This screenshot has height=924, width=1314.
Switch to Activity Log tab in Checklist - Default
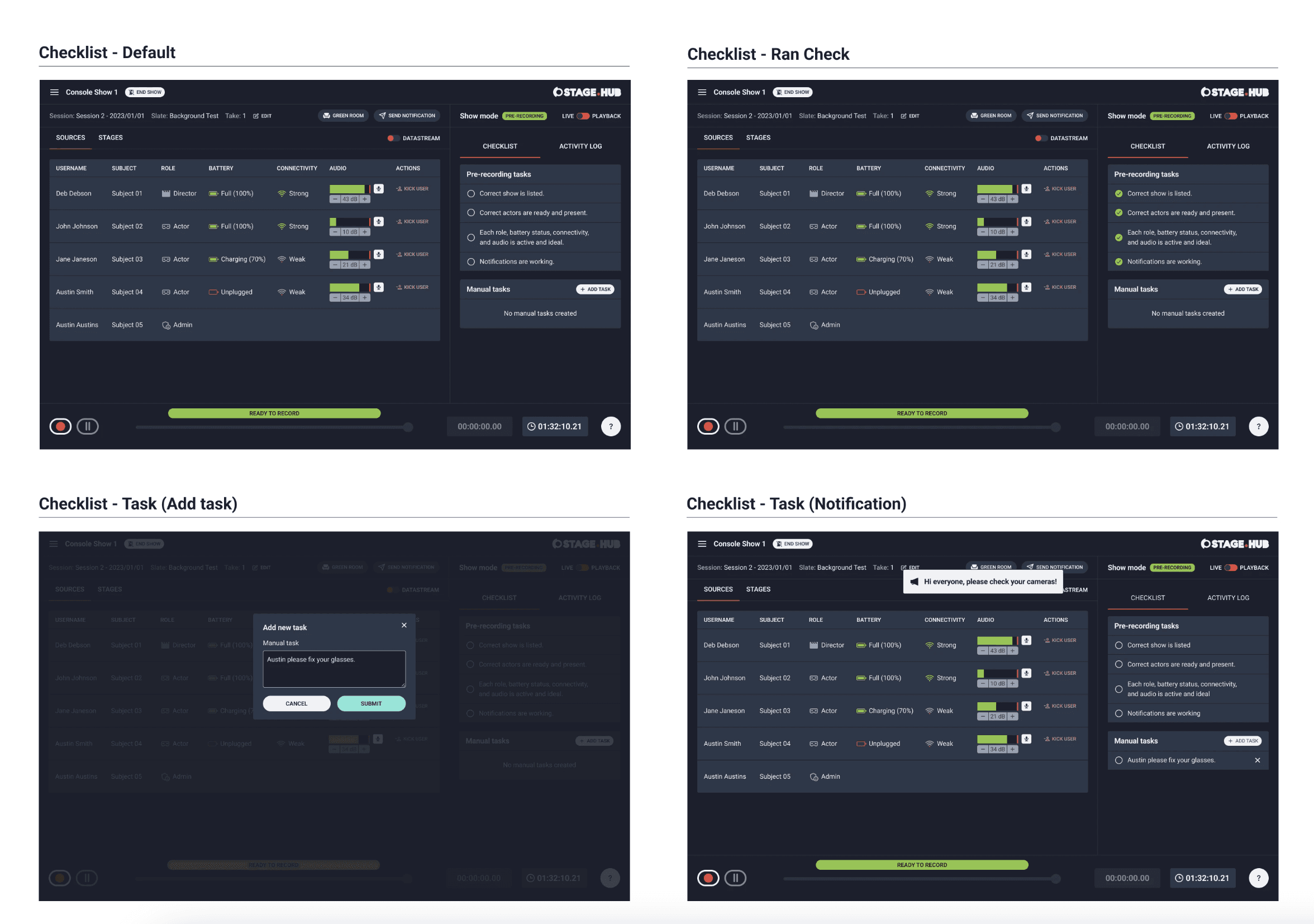(580, 146)
